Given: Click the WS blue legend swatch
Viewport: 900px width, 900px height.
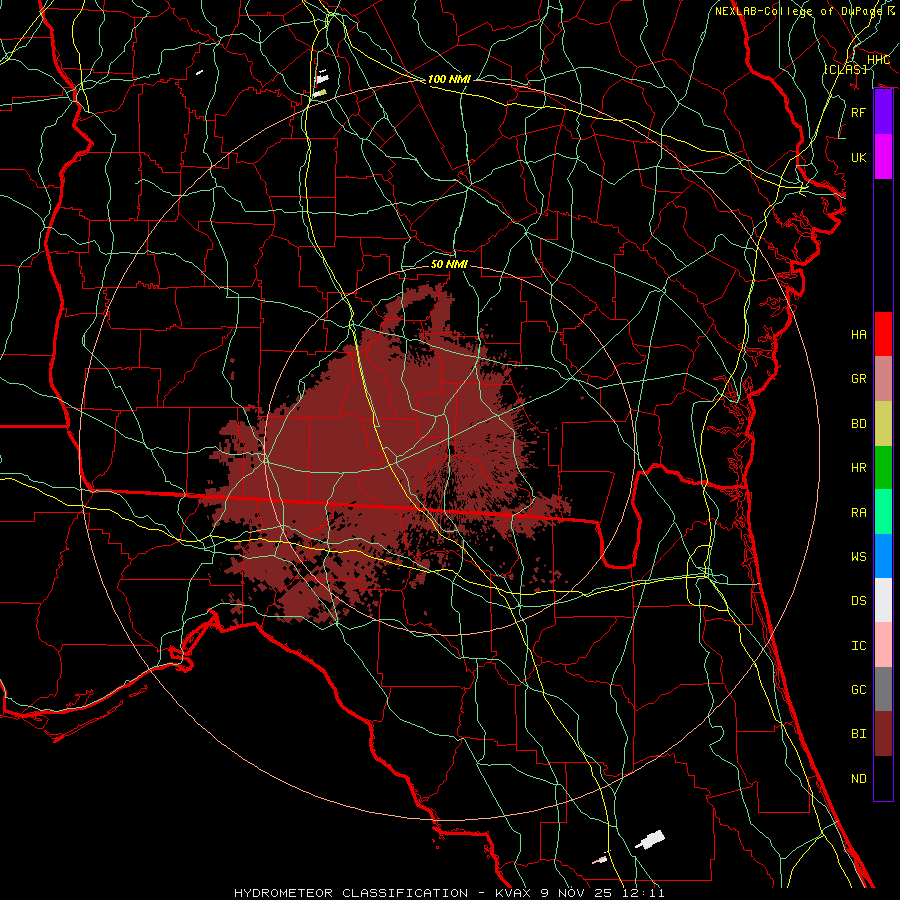Looking at the screenshot, I should [x=883, y=556].
